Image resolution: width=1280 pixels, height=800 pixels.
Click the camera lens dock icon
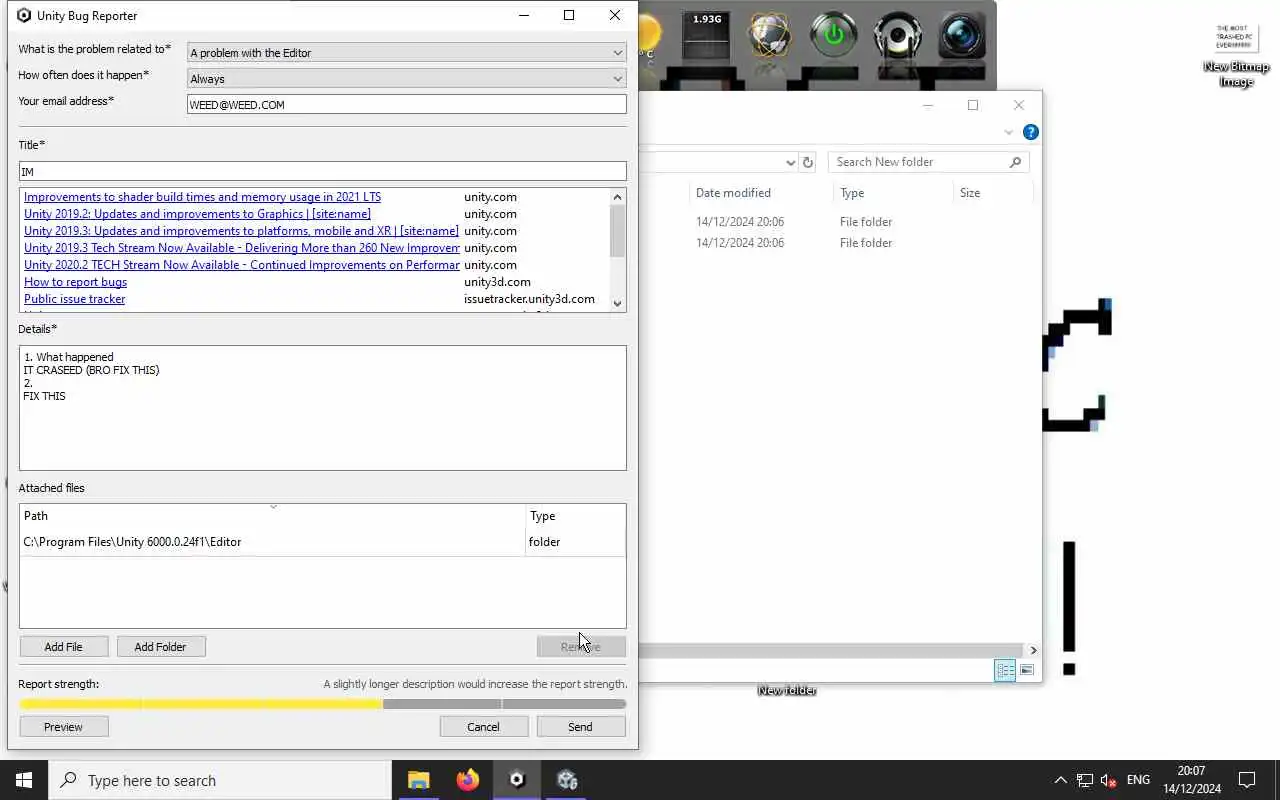[963, 35]
